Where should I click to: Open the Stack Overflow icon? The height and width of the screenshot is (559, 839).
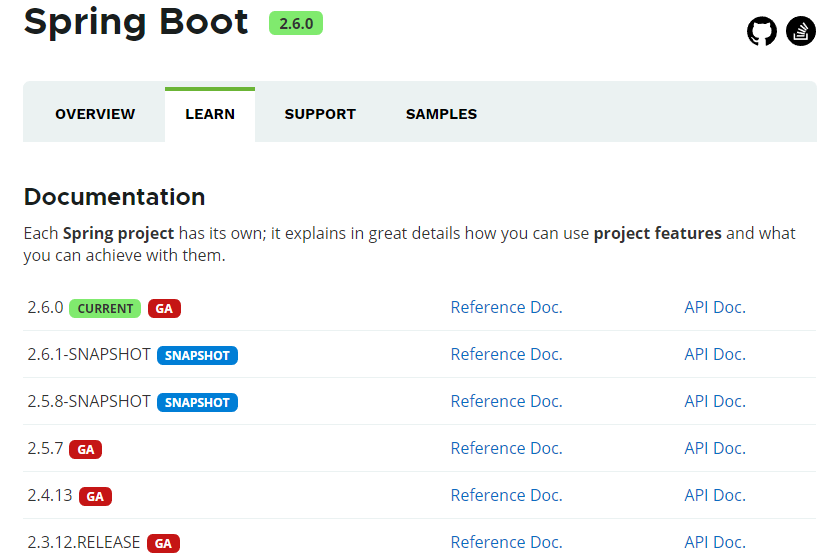[800, 31]
